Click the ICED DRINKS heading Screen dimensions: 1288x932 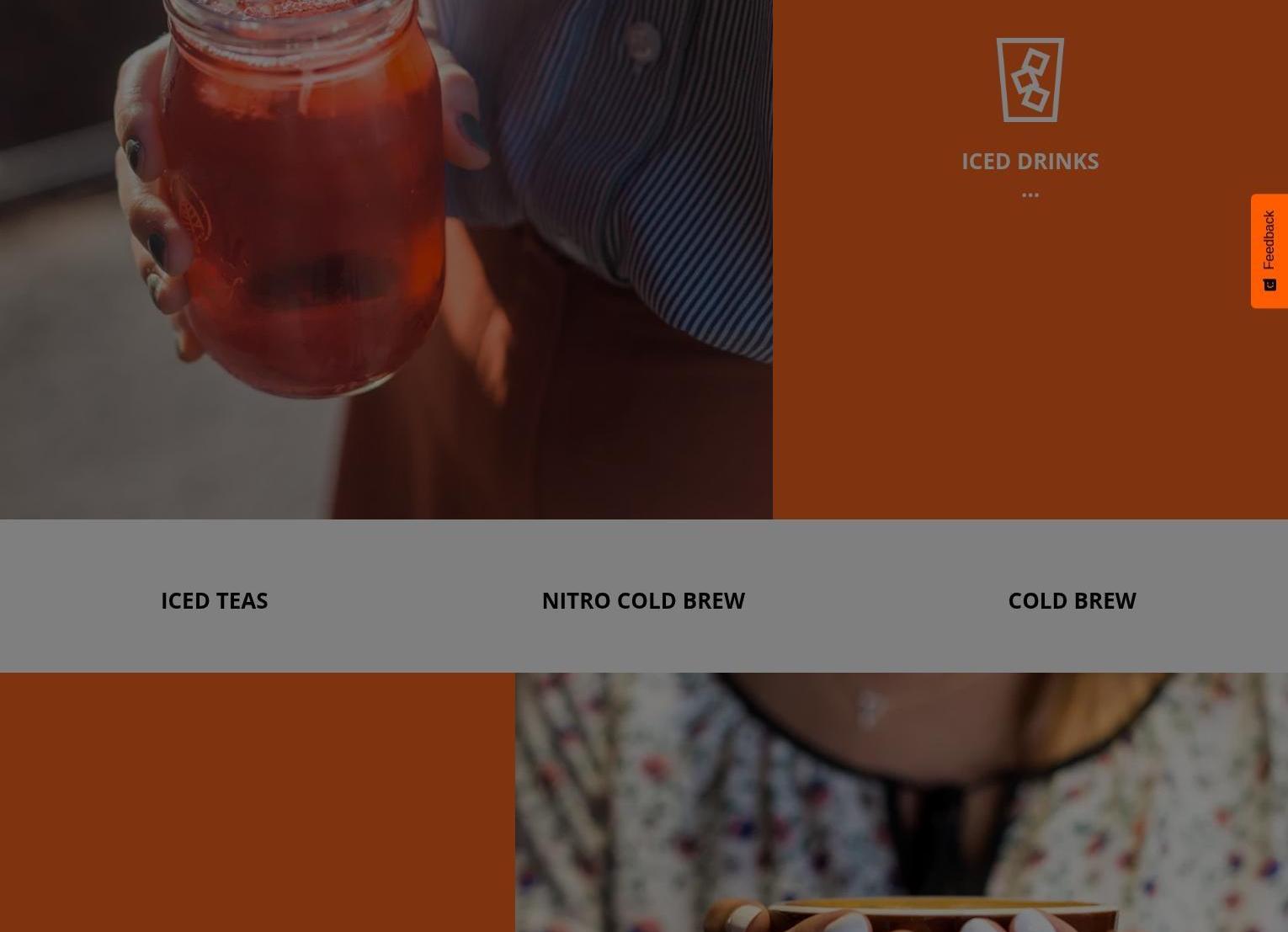point(1030,161)
